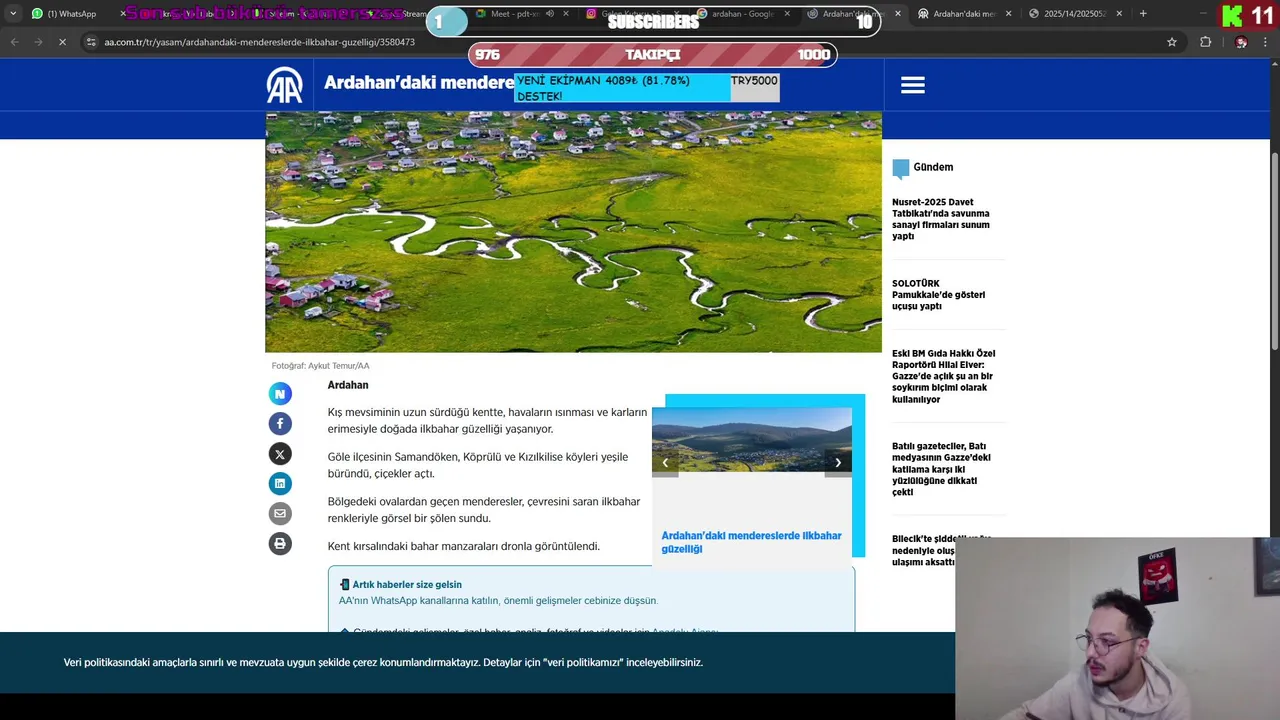Open browser profile avatar
1280x720 pixels.
1241,42
